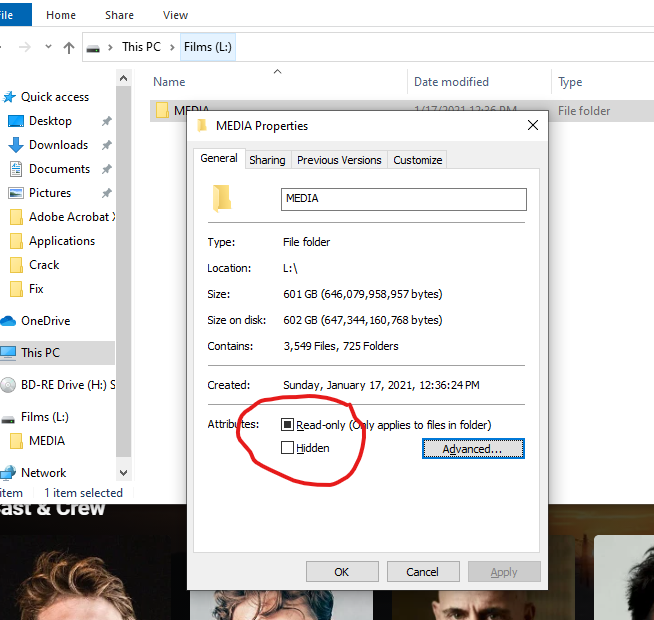This screenshot has width=654, height=620.
Task: Select the This PC monitor icon
Action: coord(8,353)
